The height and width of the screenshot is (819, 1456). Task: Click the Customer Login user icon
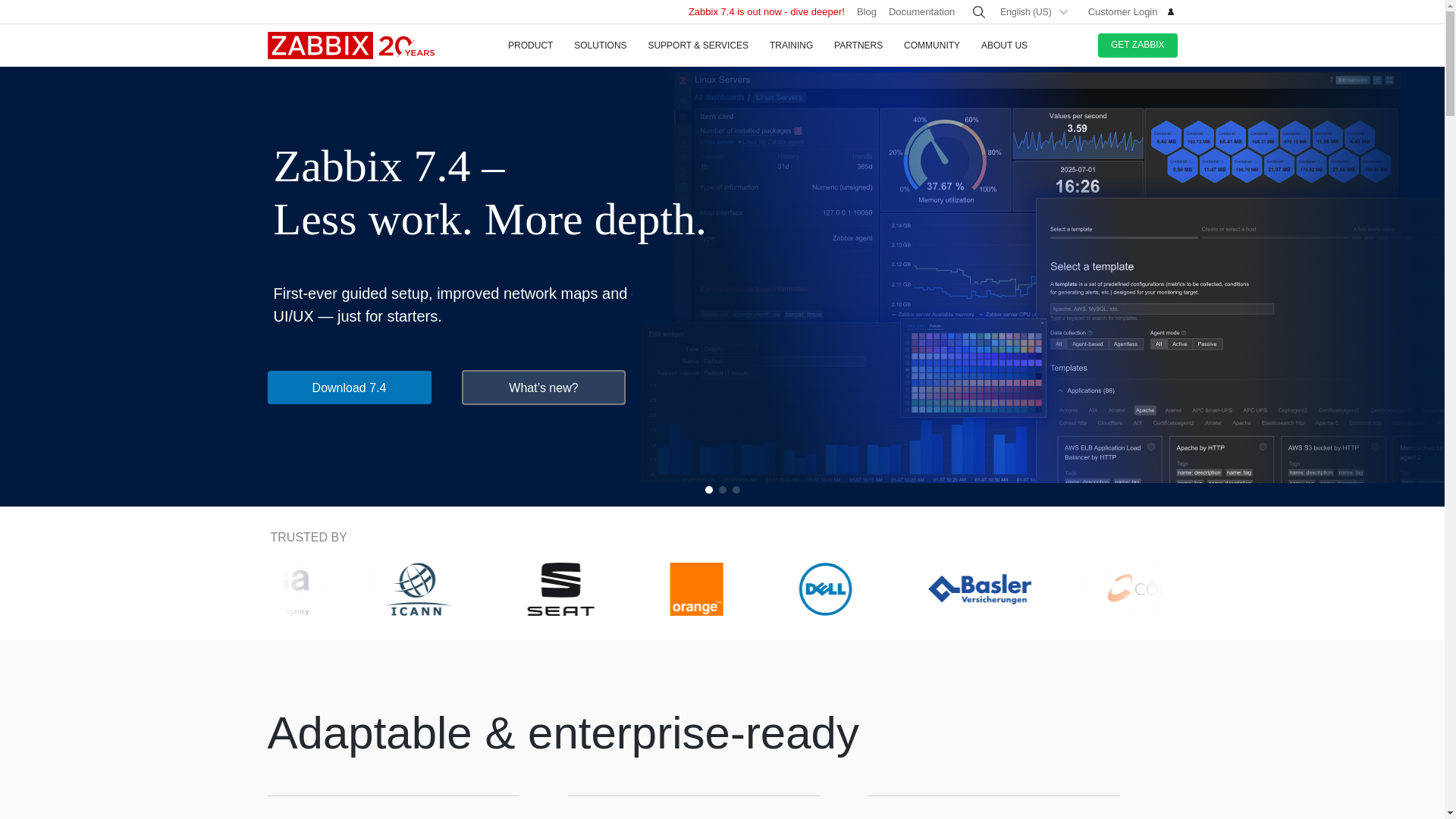pyautogui.click(x=1171, y=12)
